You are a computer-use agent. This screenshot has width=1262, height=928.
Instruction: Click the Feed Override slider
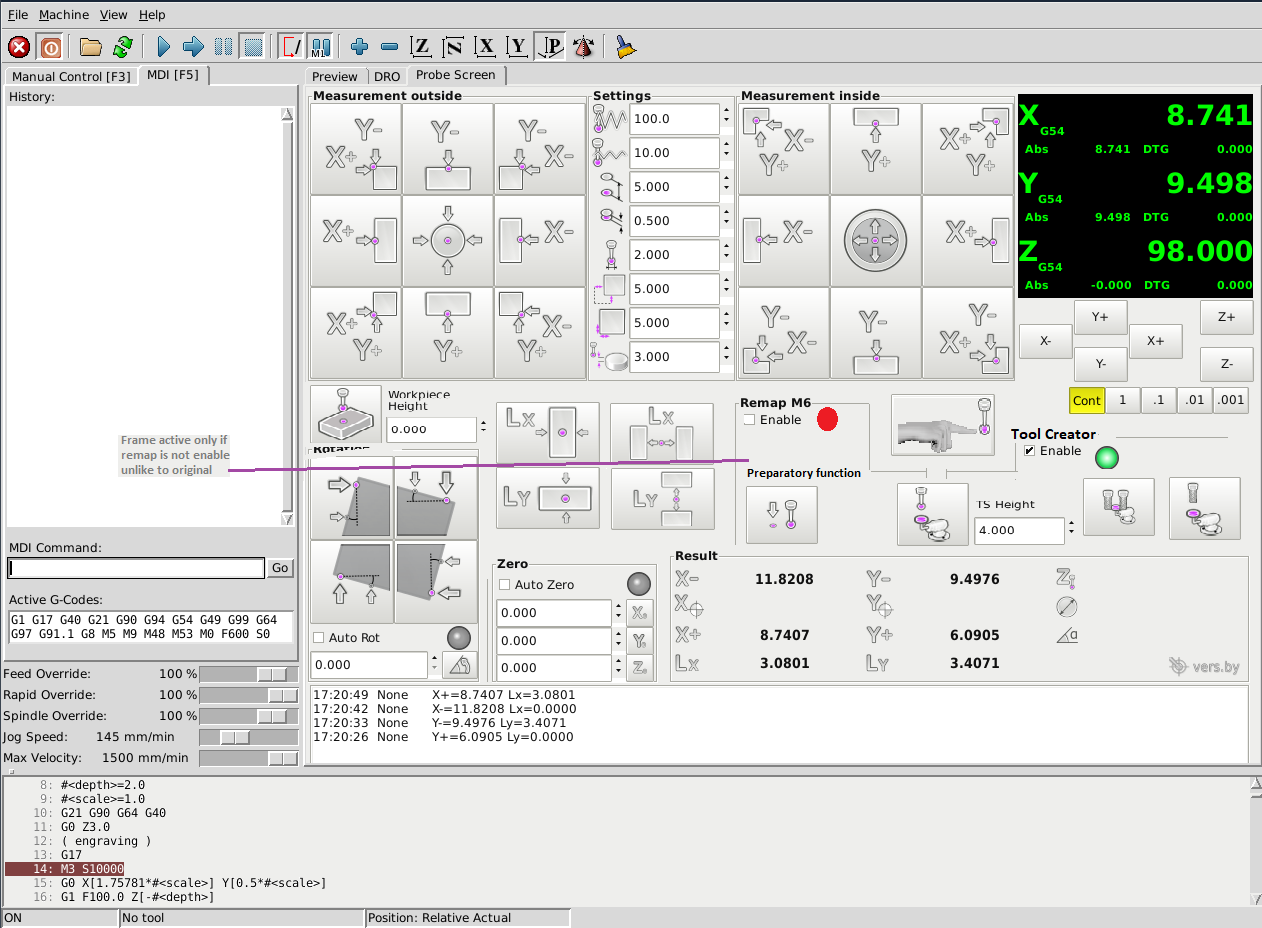249,674
